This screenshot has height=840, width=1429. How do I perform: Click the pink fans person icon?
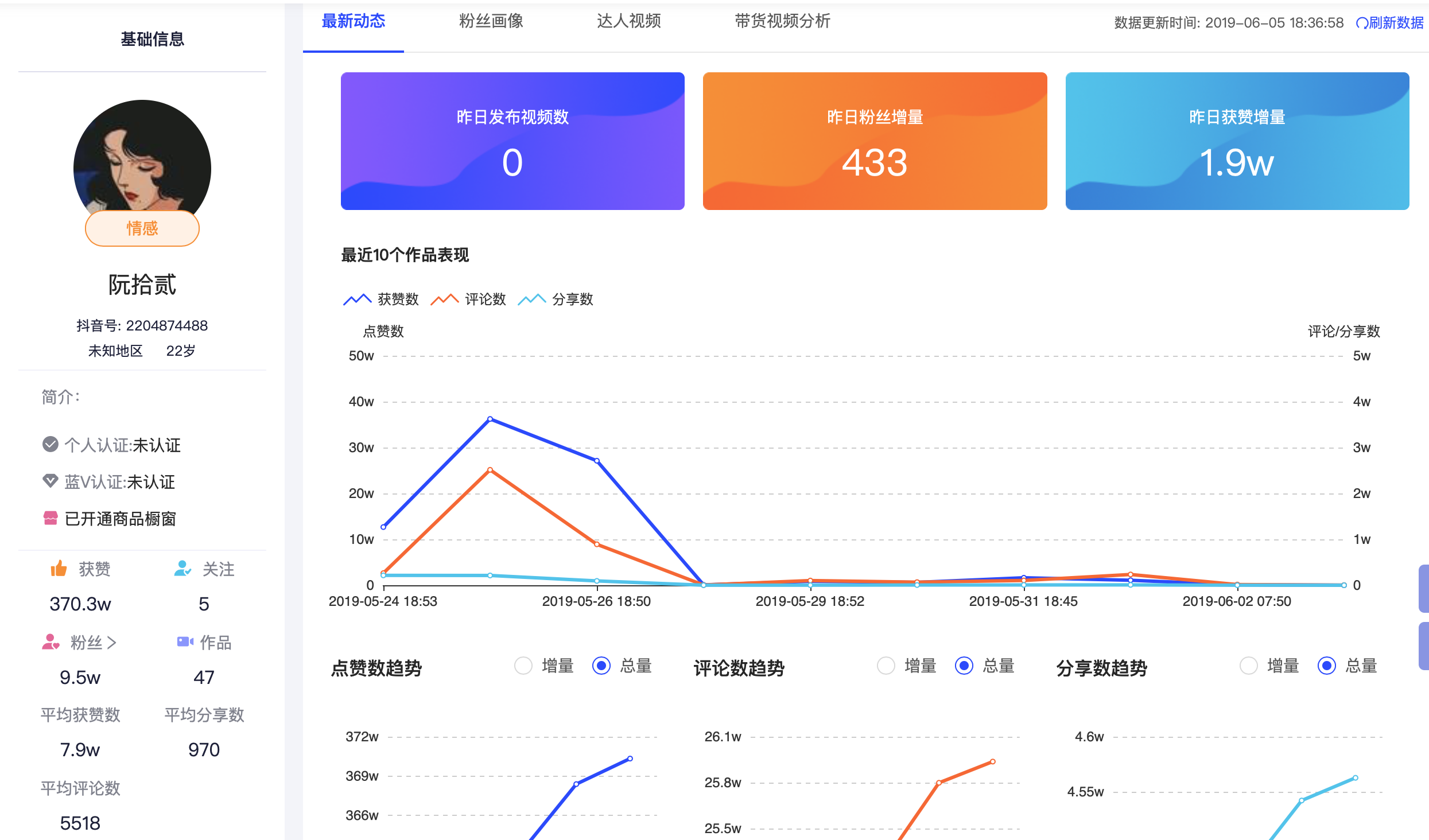click(x=51, y=641)
